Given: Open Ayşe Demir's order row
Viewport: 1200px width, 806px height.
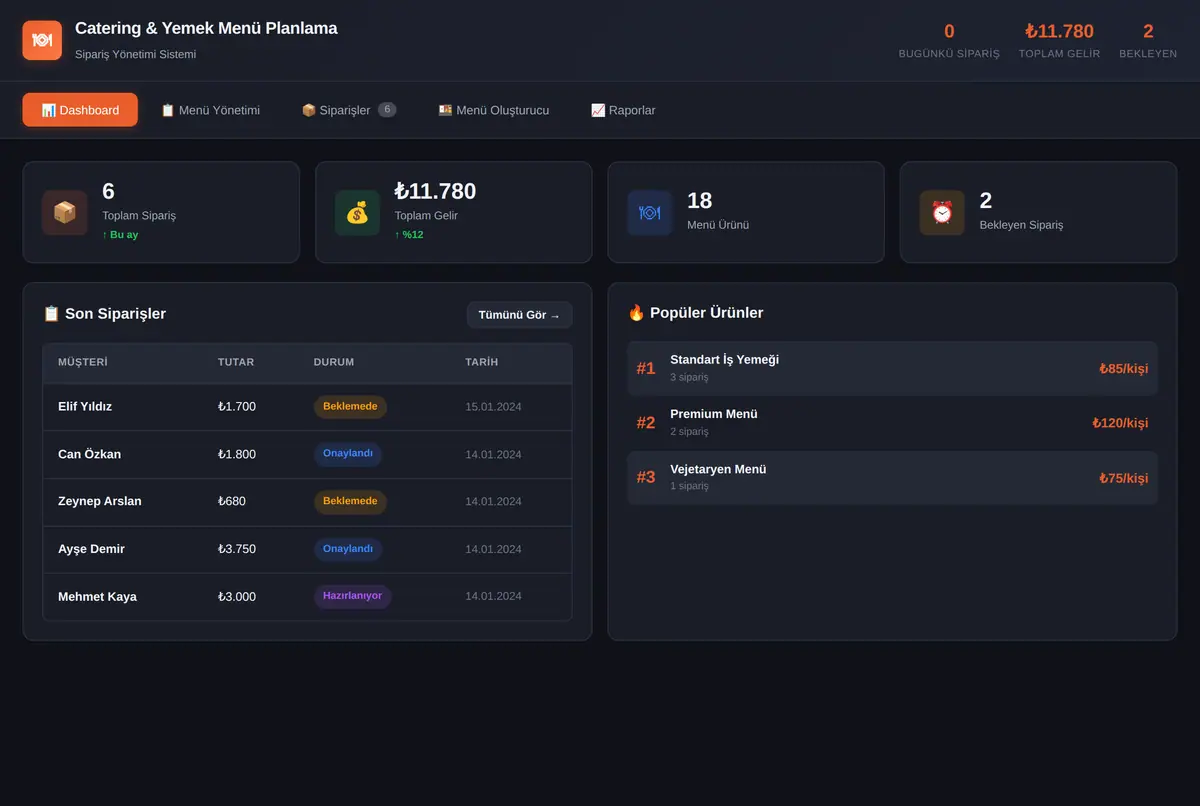Looking at the screenshot, I should point(307,549).
